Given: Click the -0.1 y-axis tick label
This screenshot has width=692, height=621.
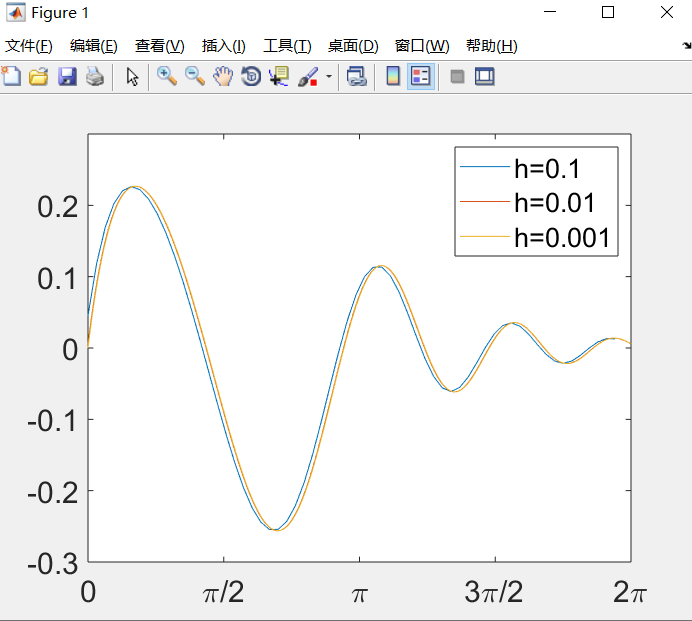Looking at the screenshot, I should [x=53, y=421].
